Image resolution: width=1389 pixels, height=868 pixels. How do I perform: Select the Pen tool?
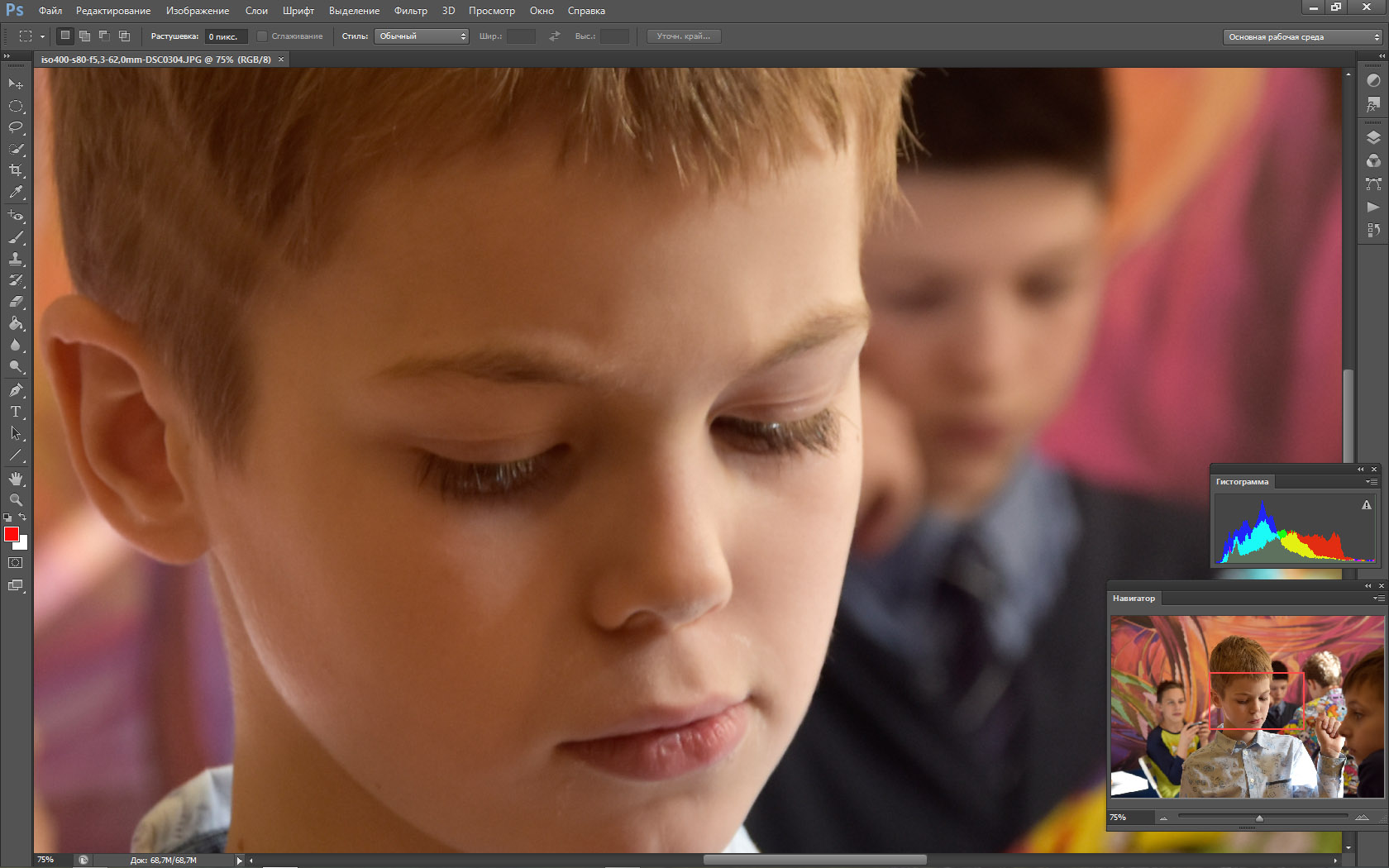click(16, 390)
